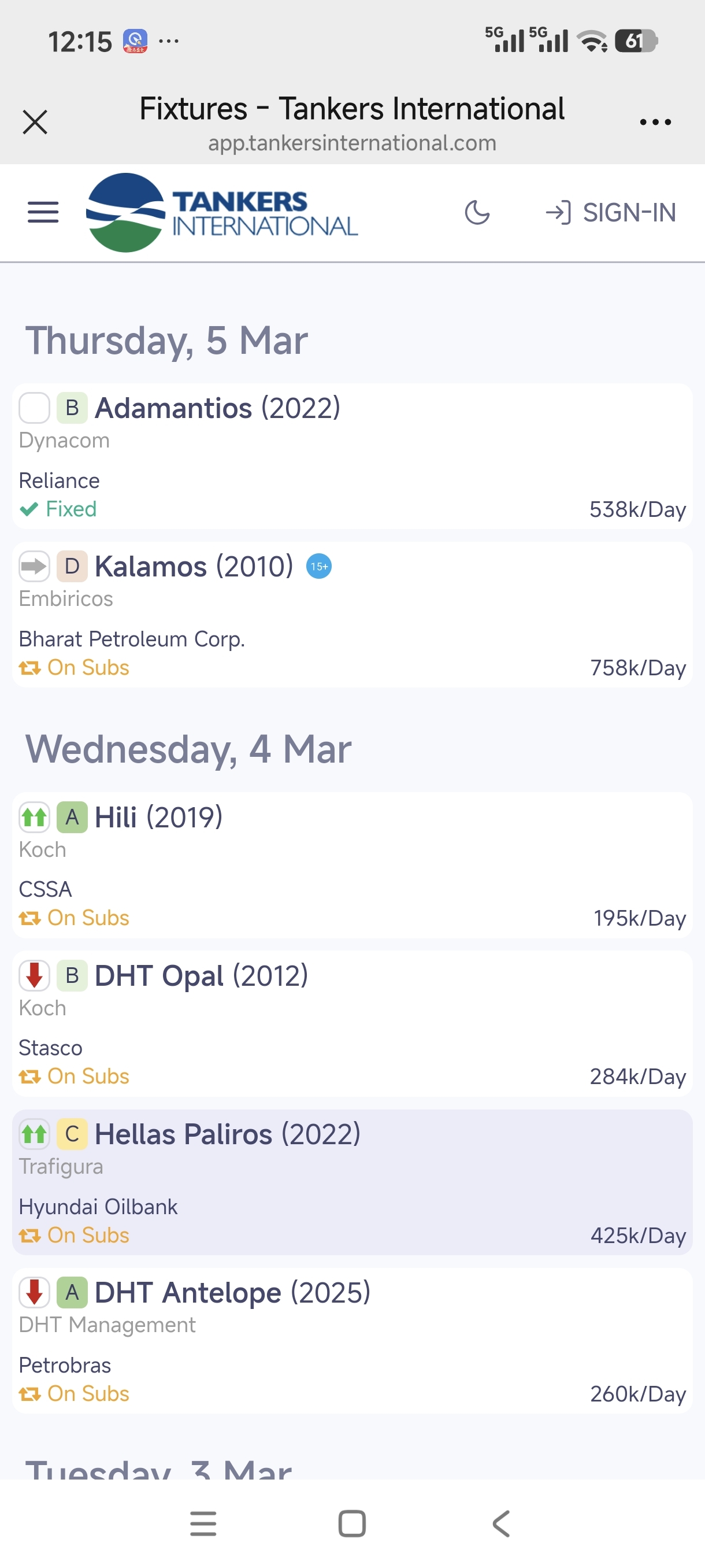Tap the blue 15+ age badge

tap(319, 567)
